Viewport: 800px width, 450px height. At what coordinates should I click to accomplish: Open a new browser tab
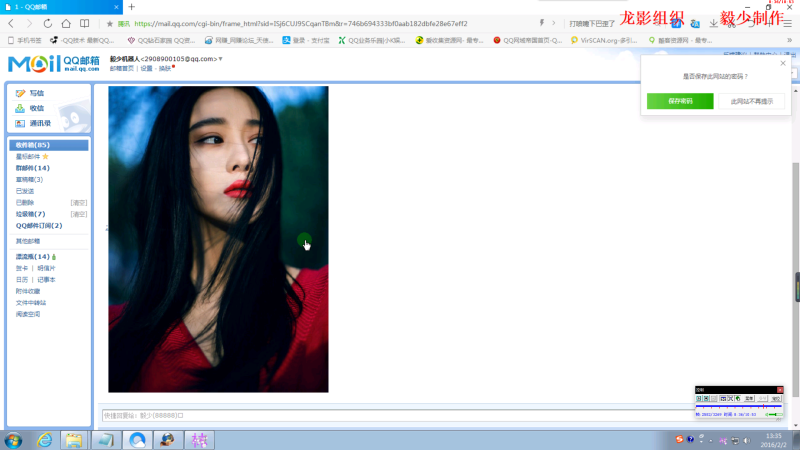click(x=131, y=7)
